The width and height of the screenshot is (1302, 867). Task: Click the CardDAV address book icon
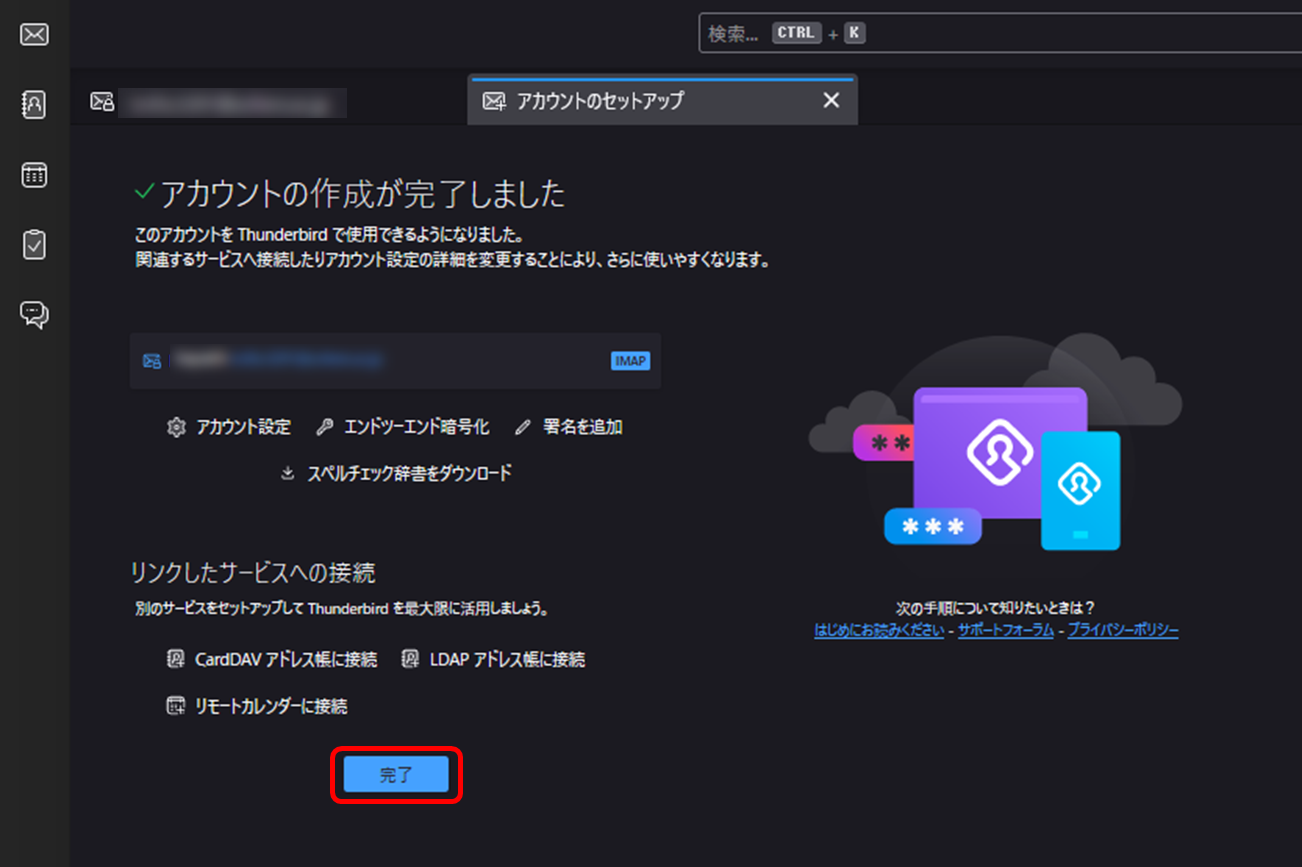[x=175, y=659]
